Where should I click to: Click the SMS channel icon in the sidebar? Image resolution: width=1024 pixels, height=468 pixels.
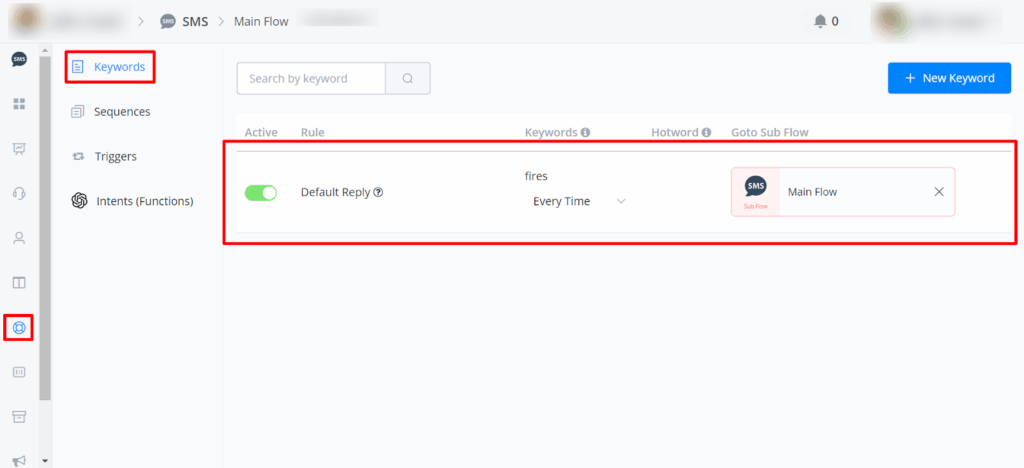click(19, 60)
